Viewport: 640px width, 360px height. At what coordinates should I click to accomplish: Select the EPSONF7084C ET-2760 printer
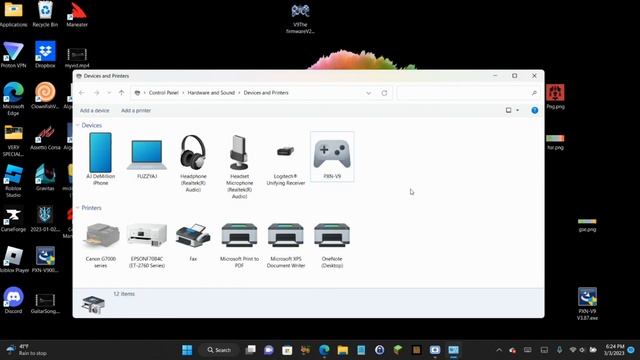tap(147, 245)
